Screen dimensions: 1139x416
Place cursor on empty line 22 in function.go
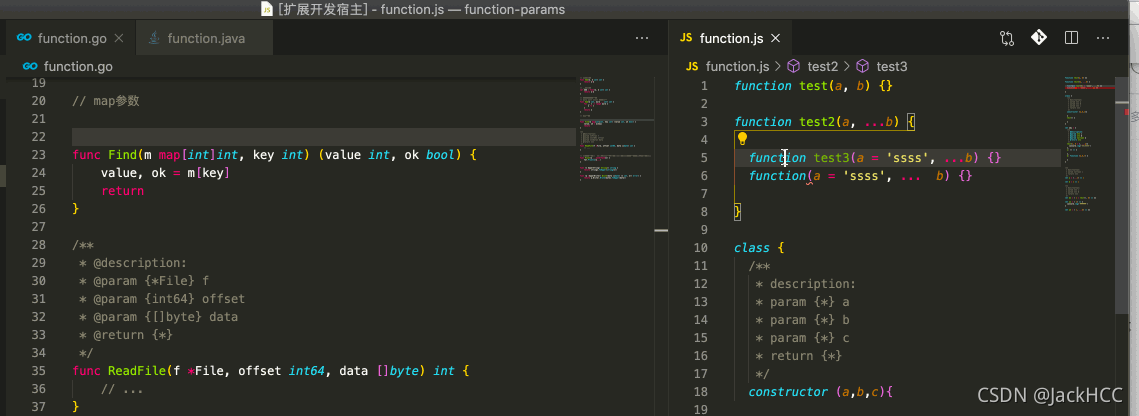(323, 137)
